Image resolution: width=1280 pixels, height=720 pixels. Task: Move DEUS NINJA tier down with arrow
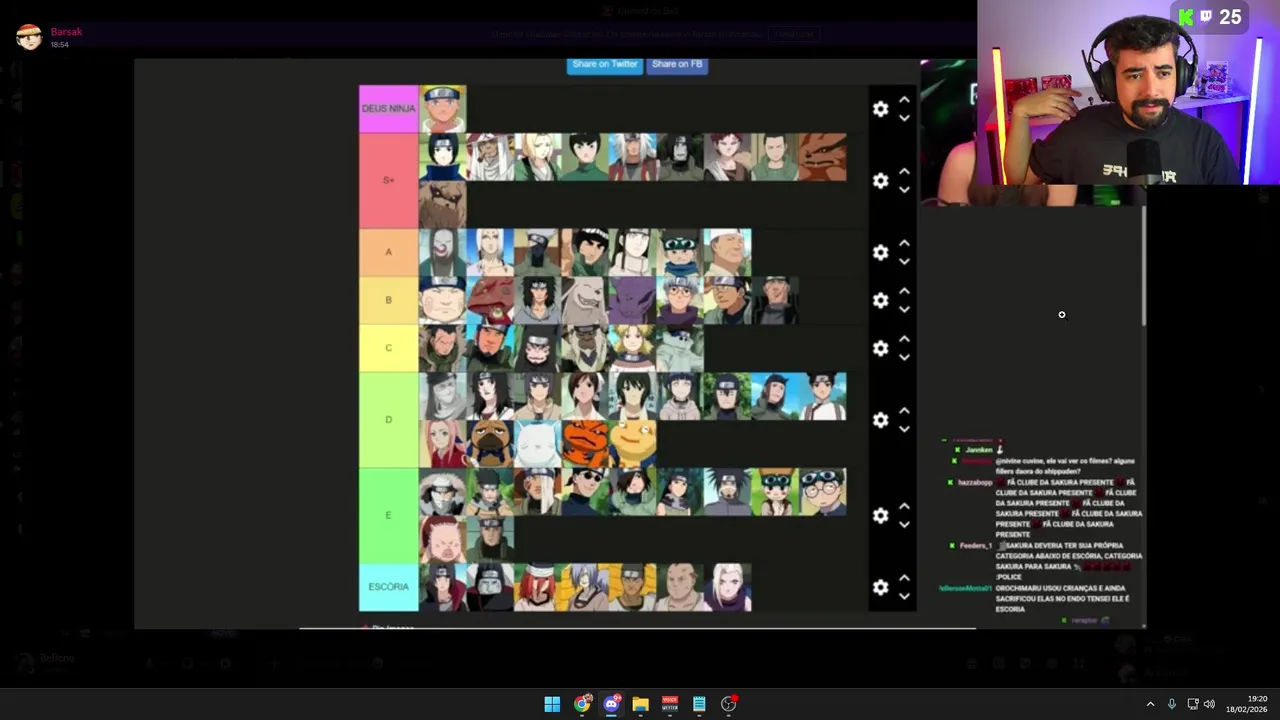point(904,118)
